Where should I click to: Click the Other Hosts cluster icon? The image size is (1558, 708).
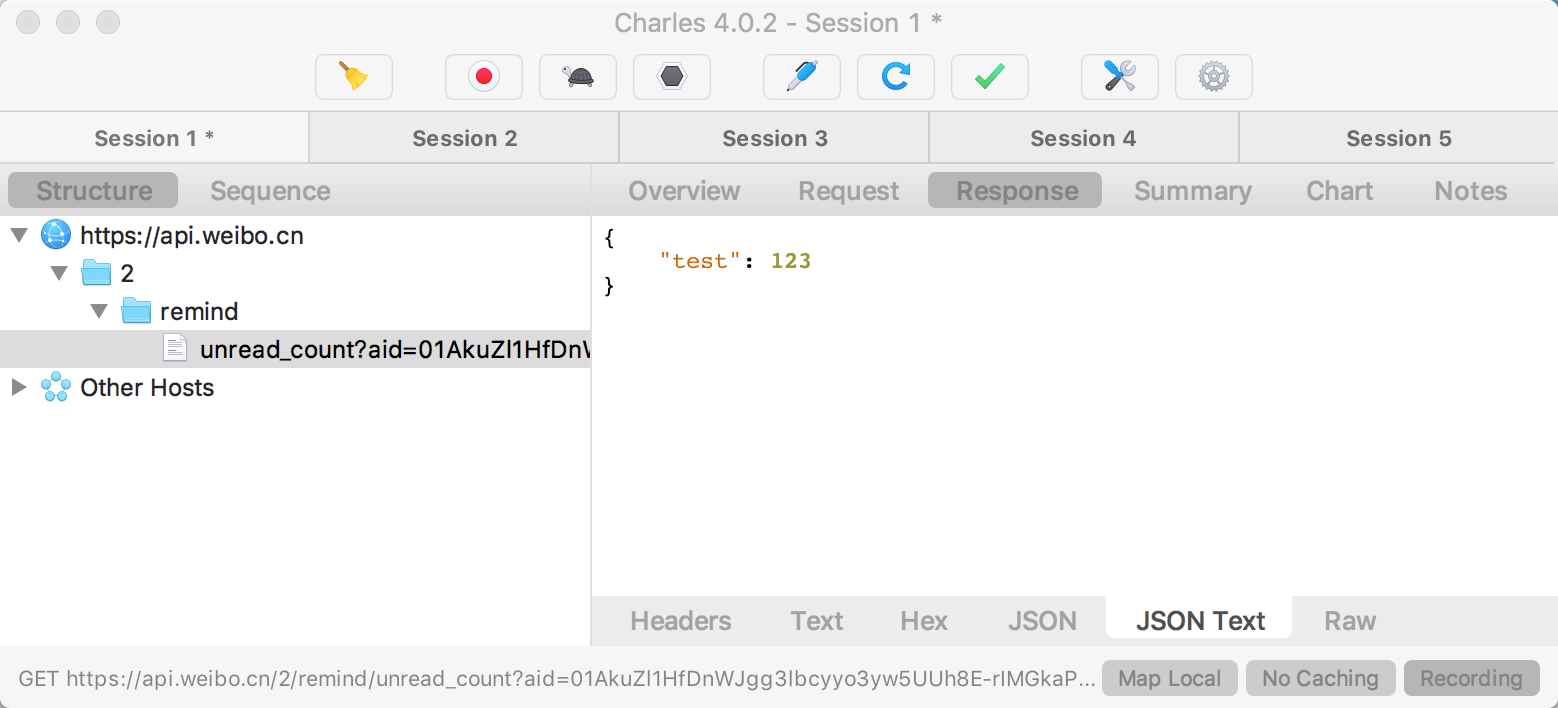pyautogui.click(x=56, y=387)
